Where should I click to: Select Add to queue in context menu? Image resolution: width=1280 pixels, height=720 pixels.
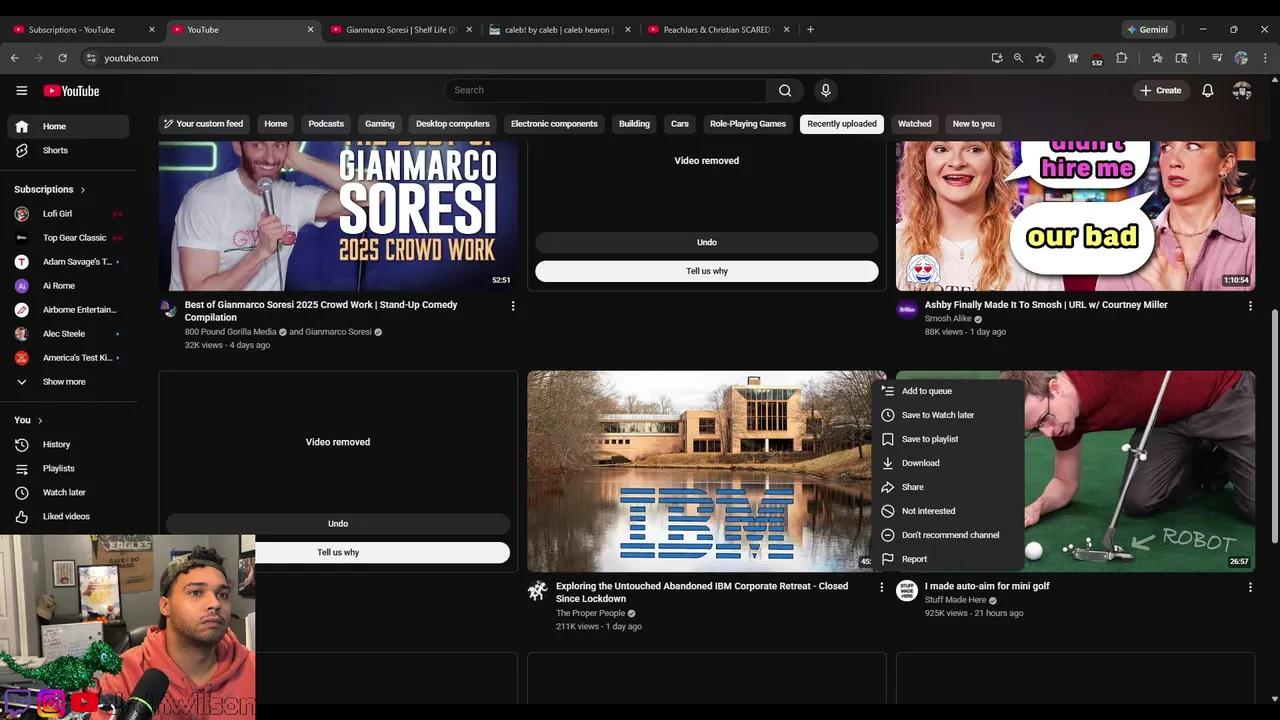click(x=948, y=391)
